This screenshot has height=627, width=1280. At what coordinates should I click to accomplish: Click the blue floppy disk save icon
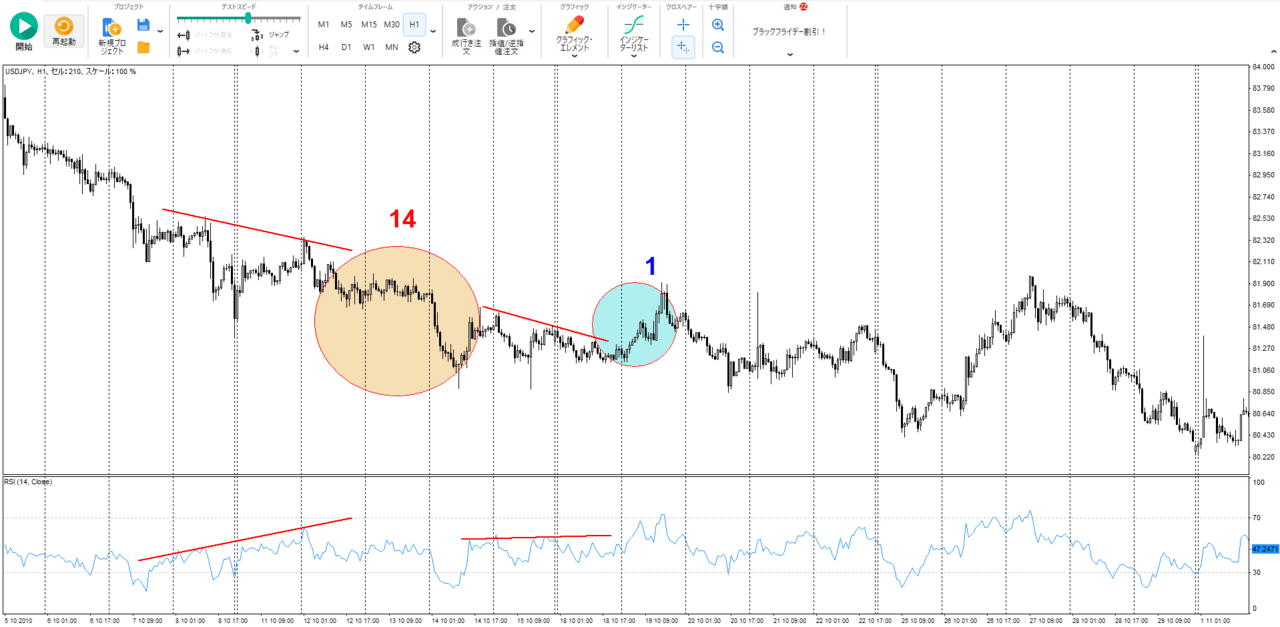(143, 24)
